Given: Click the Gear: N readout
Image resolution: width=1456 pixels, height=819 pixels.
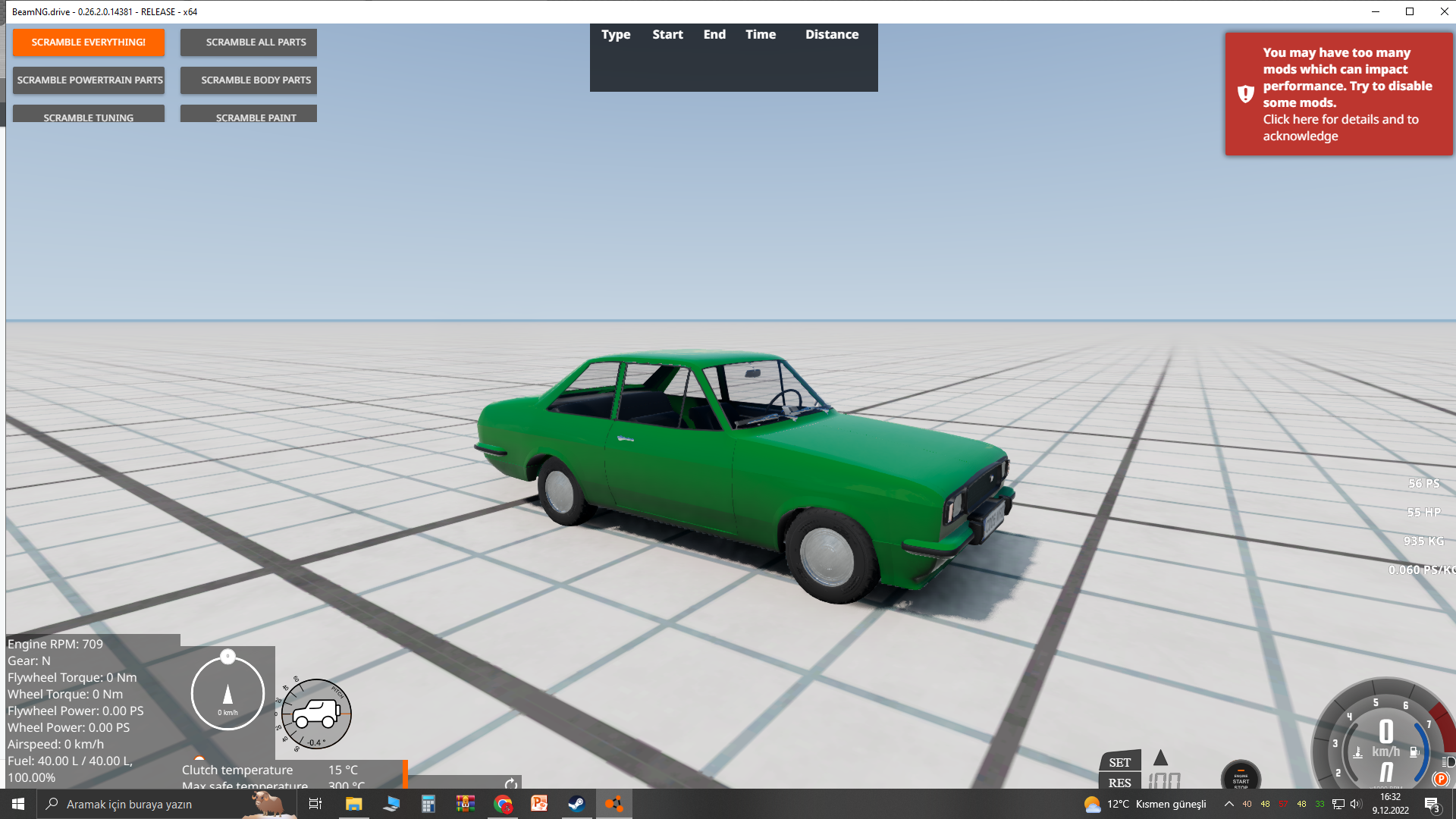Looking at the screenshot, I should point(29,661).
